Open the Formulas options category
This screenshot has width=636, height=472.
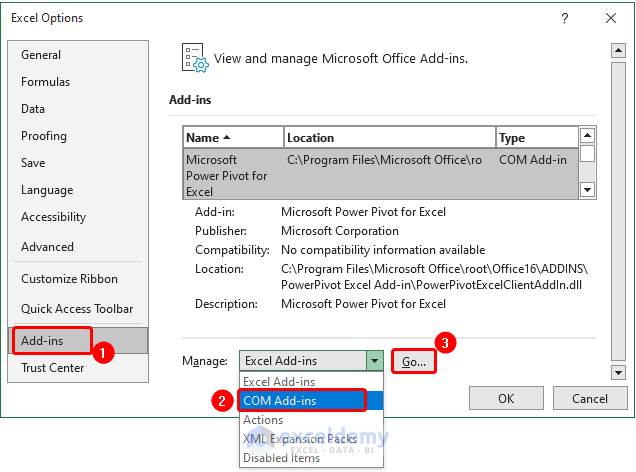[x=46, y=82]
